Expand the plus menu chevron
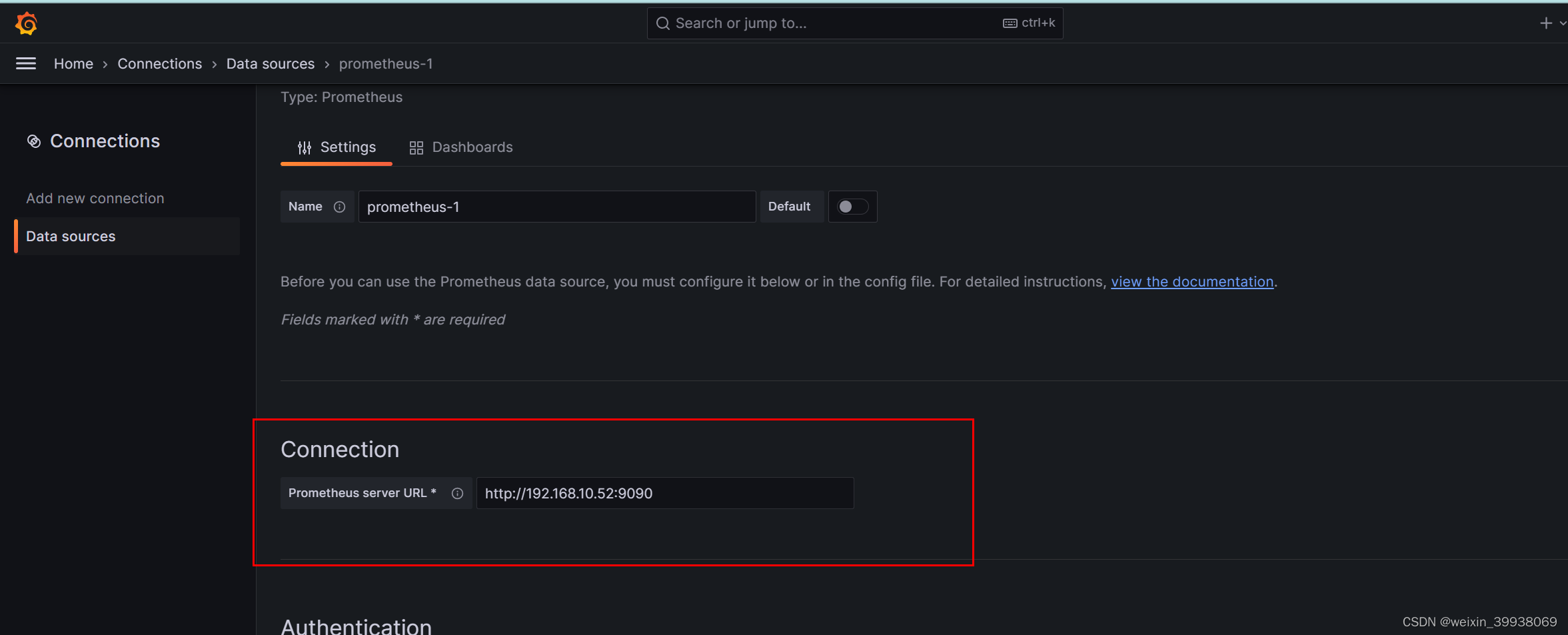Image resolution: width=1568 pixels, height=635 pixels. tap(1563, 23)
